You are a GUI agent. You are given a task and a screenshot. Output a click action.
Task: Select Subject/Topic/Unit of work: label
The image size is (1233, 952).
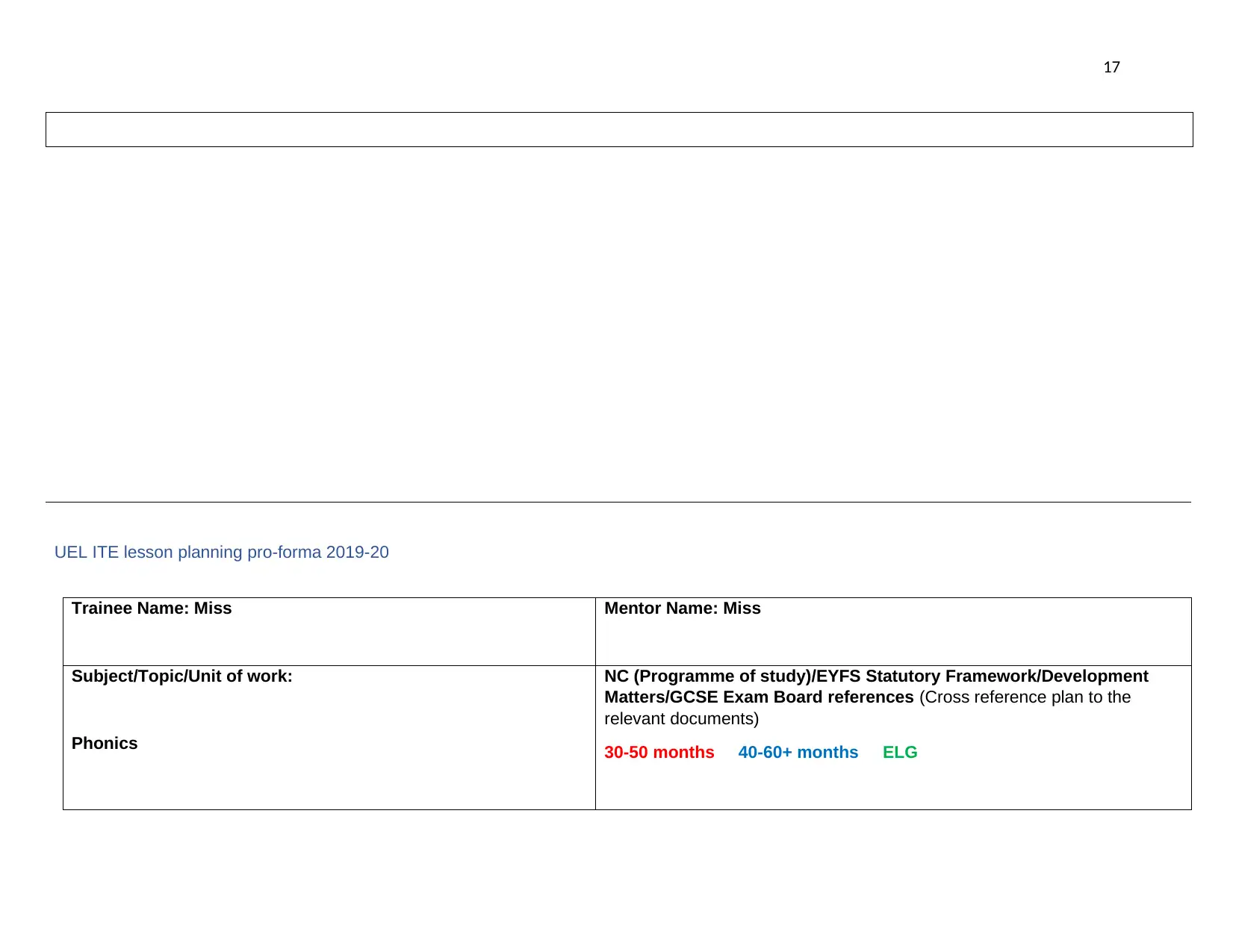click(182, 676)
